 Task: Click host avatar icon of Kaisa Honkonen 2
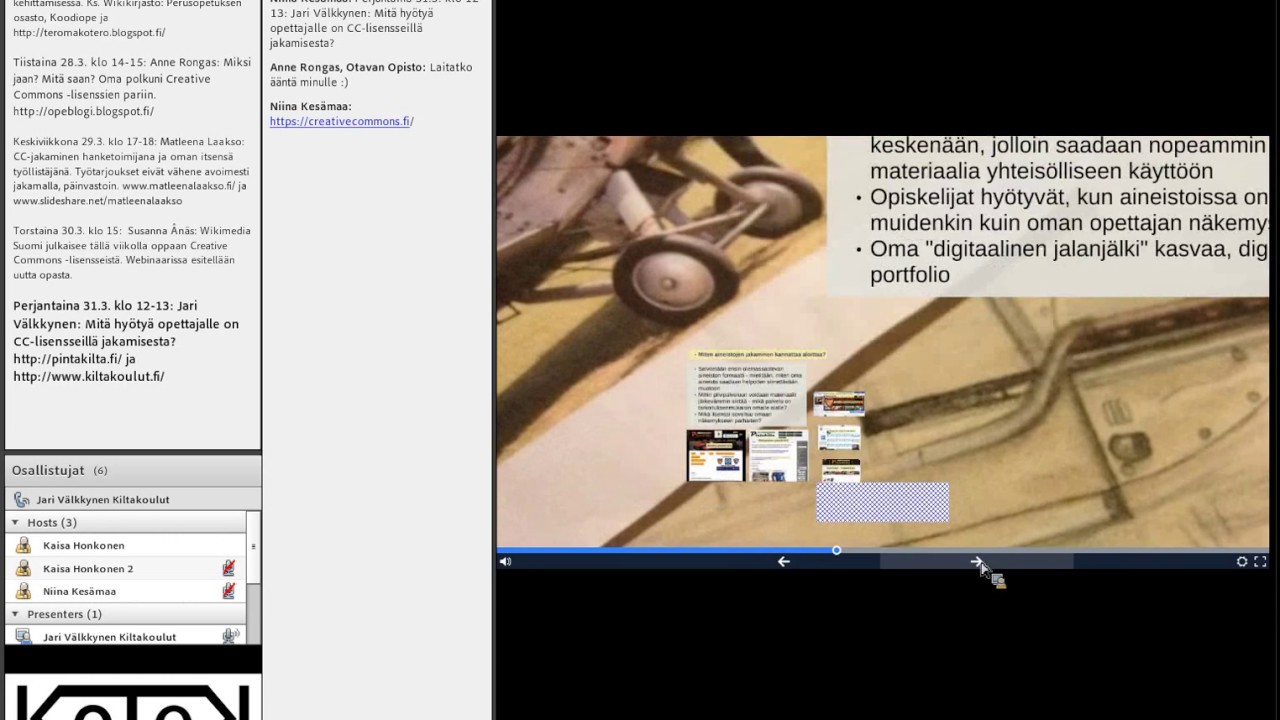pos(23,568)
